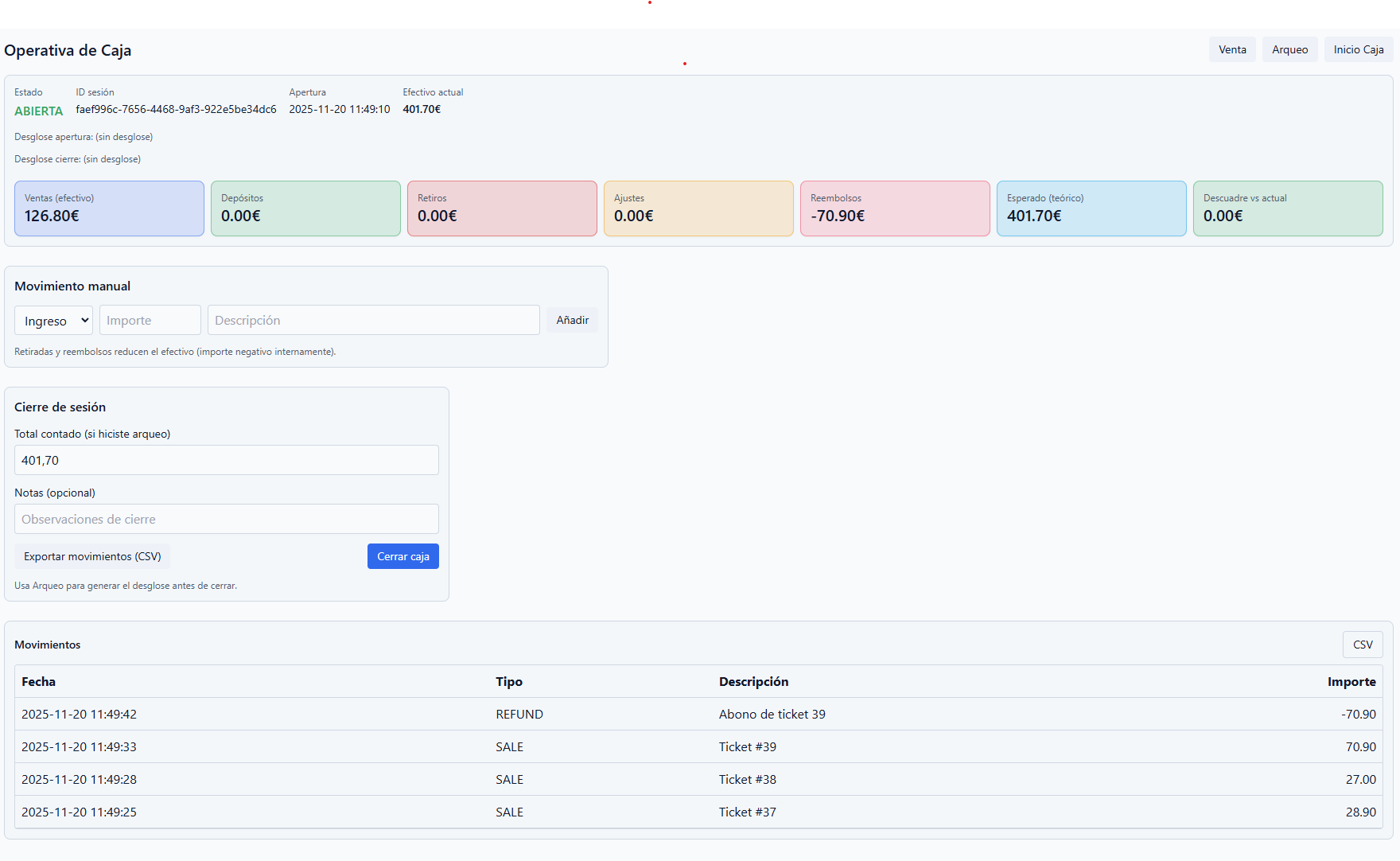Viewport: 1400px width, 861px height.
Task: Download movements via the CSV button
Action: pos(1362,645)
